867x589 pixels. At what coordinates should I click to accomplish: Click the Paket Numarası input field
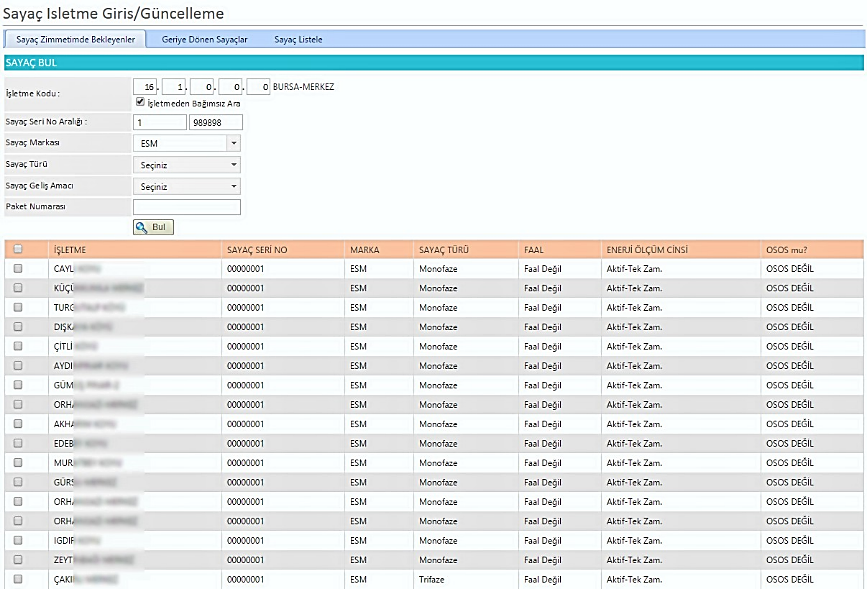[187, 207]
